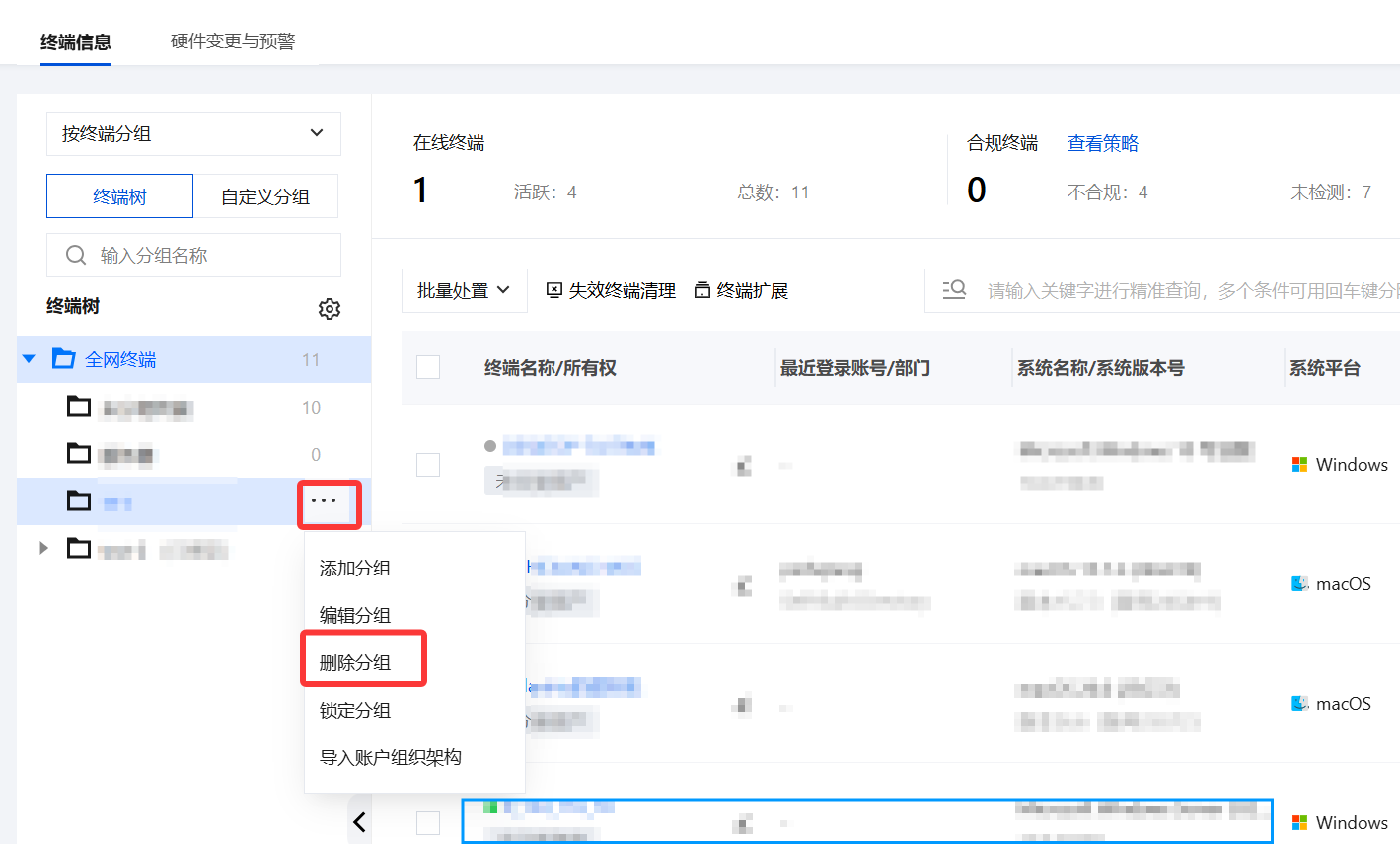Image resolution: width=1400 pixels, height=844 pixels.
Task: Focus the 输入分组名称 search field
Action: (193, 256)
